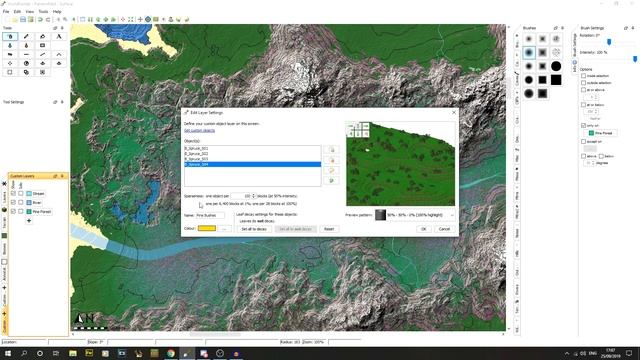
Task: Choose the large solid black square brush
Action: 556,80
